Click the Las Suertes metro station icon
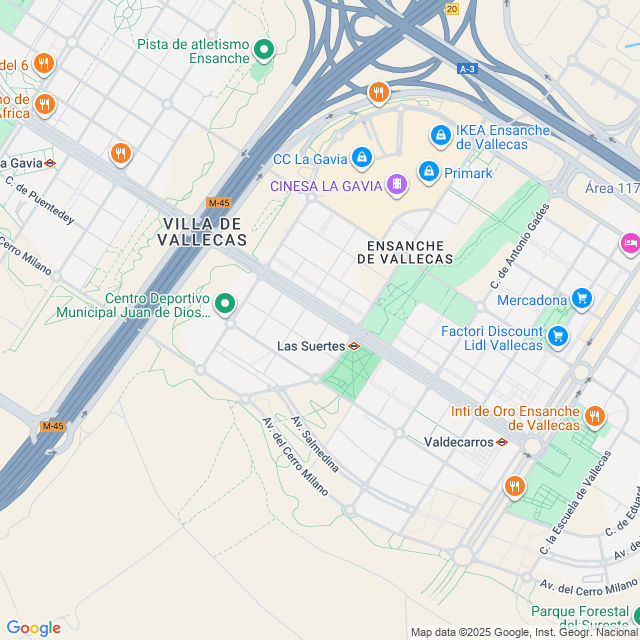The image size is (640, 640). [354, 346]
